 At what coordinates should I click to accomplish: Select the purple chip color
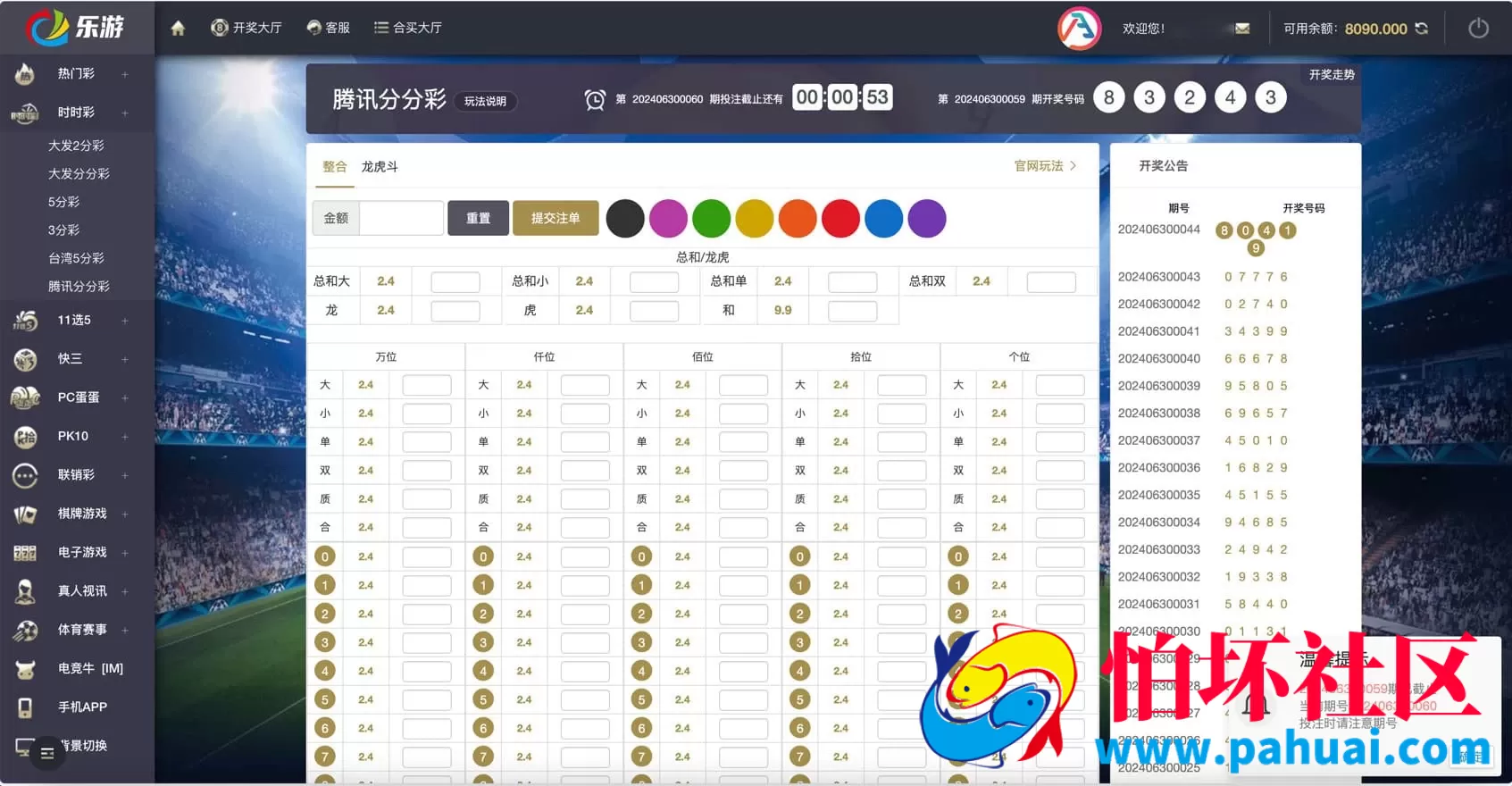[x=927, y=219]
